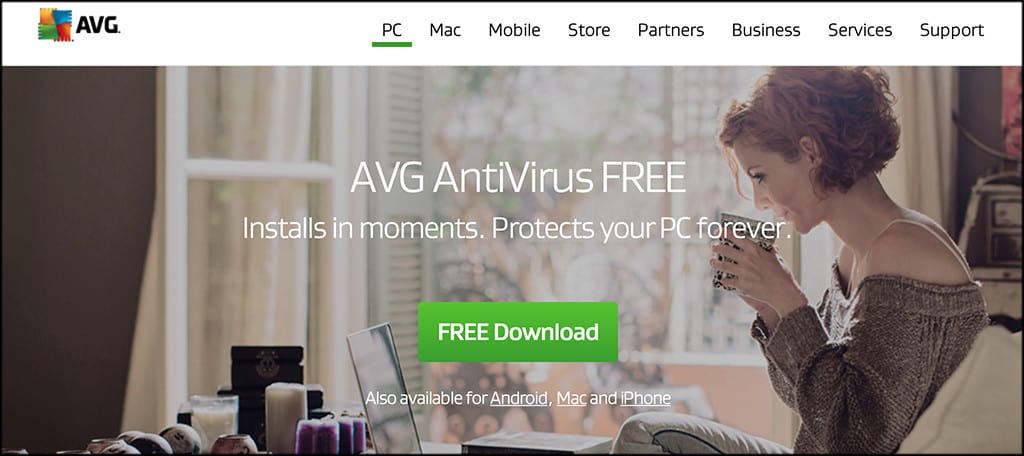The image size is (1024, 456).
Task: Select Services in the top navigation
Action: pos(860,30)
